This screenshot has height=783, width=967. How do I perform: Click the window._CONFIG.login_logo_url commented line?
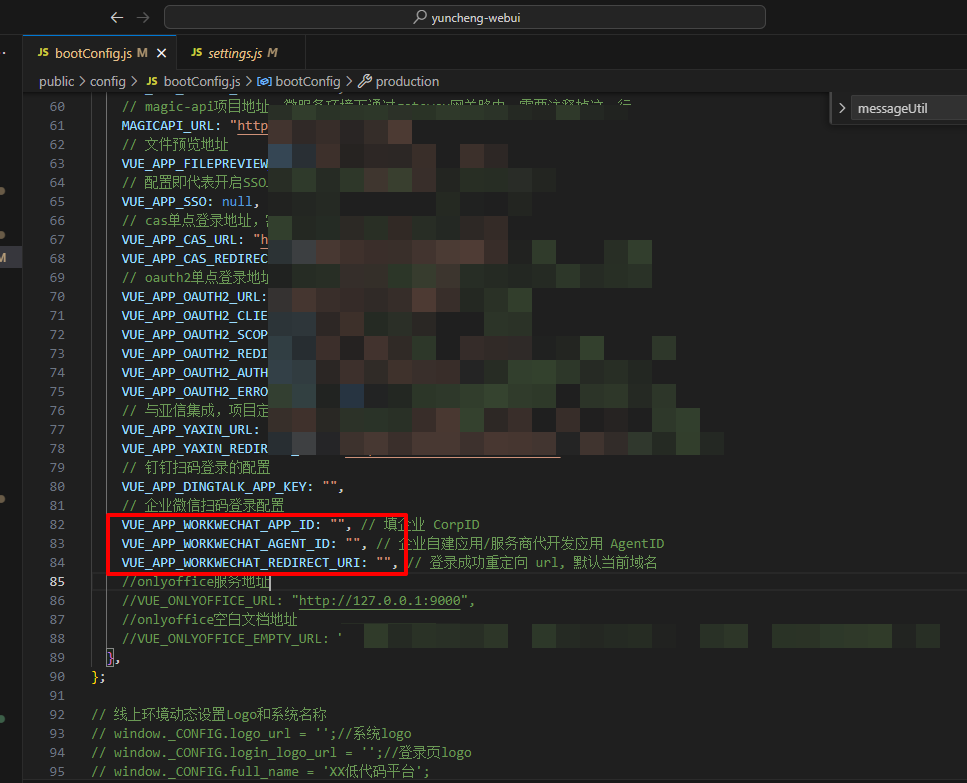281,753
